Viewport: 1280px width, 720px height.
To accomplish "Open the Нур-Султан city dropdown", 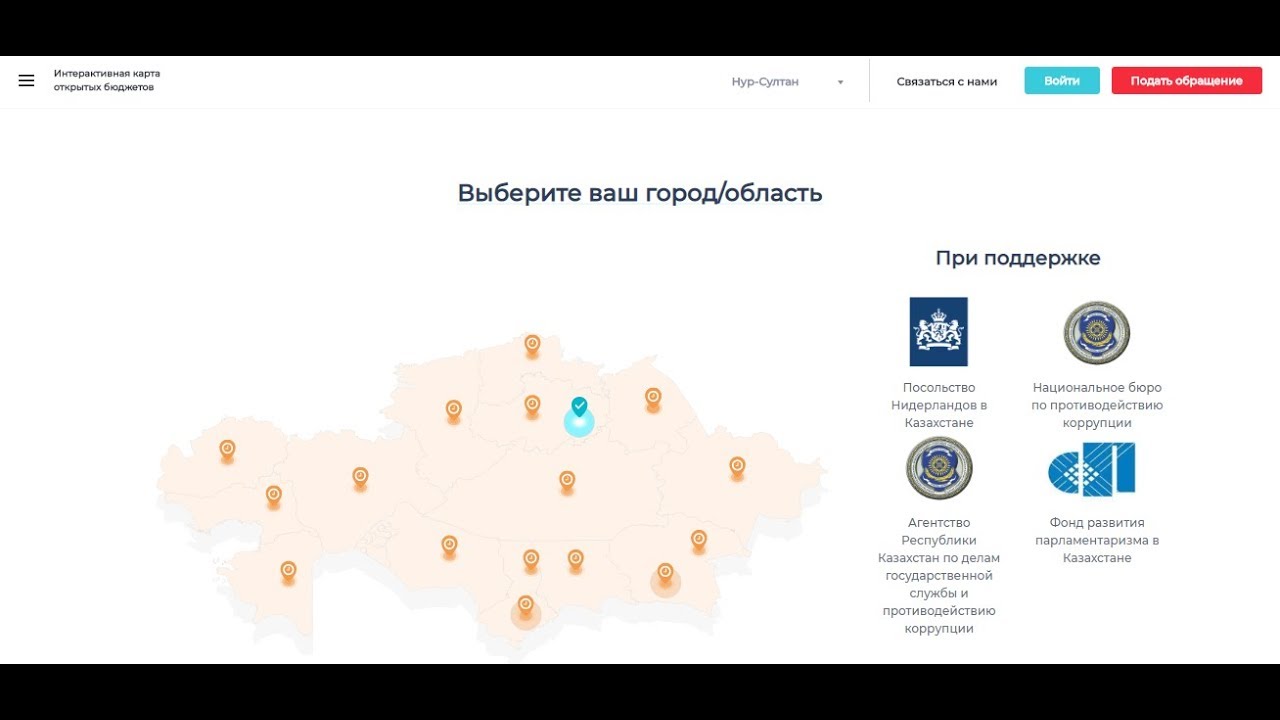I will (787, 82).
